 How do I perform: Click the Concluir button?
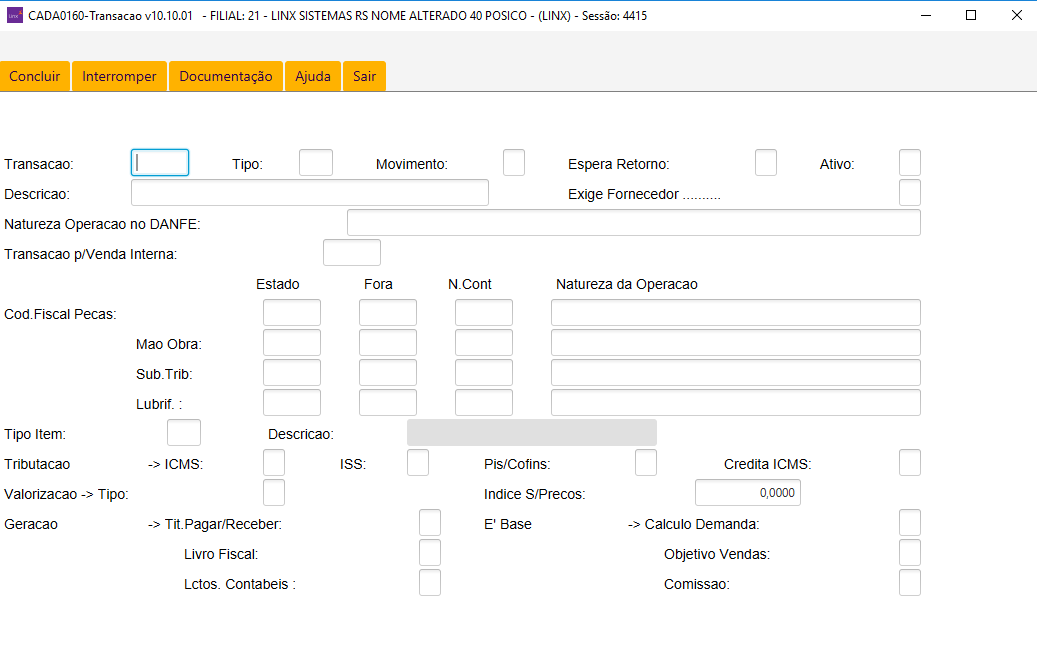35,76
